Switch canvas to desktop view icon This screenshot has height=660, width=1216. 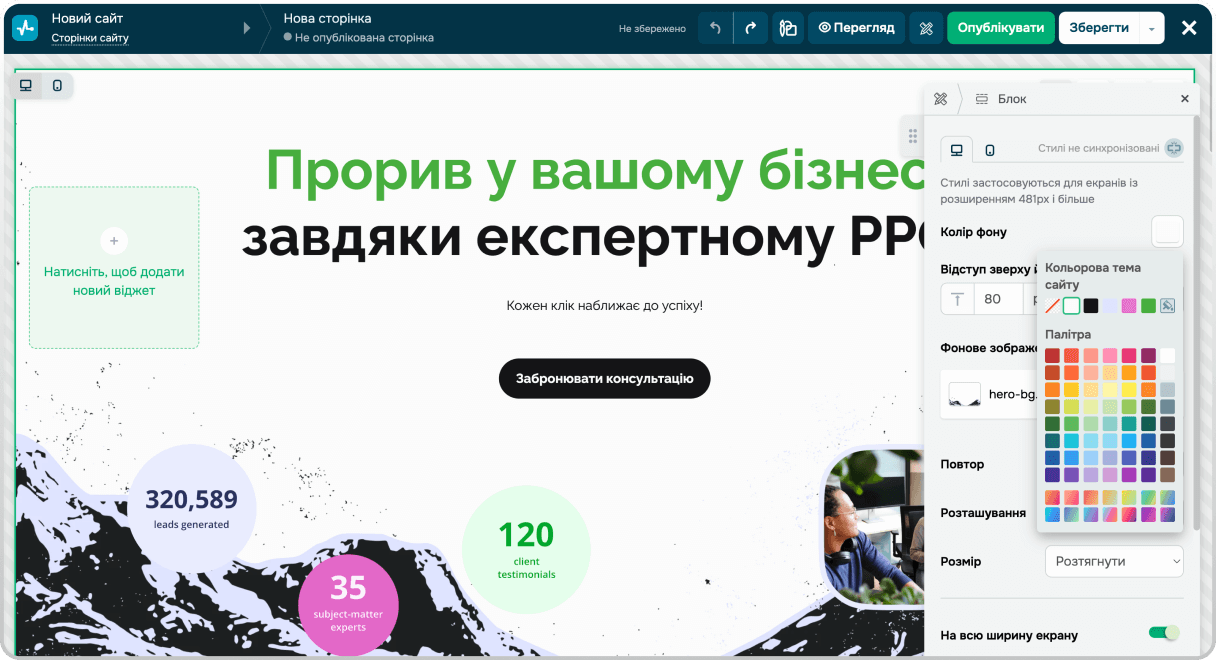26,85
